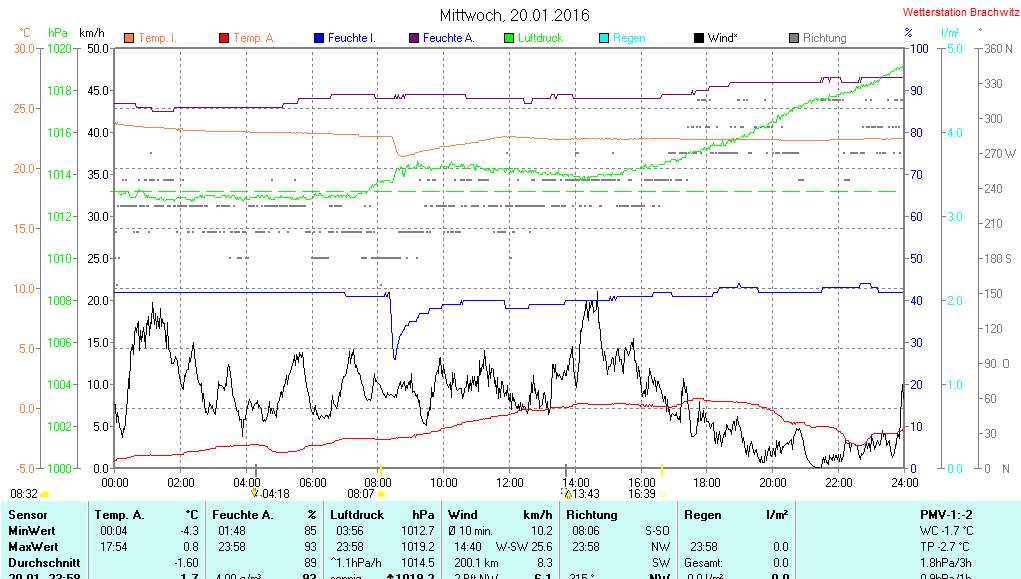The height and width of the screenshot is (579, 1021).
Task: Click the blue Feuchte I. legend square
Action: coord(319,38)
